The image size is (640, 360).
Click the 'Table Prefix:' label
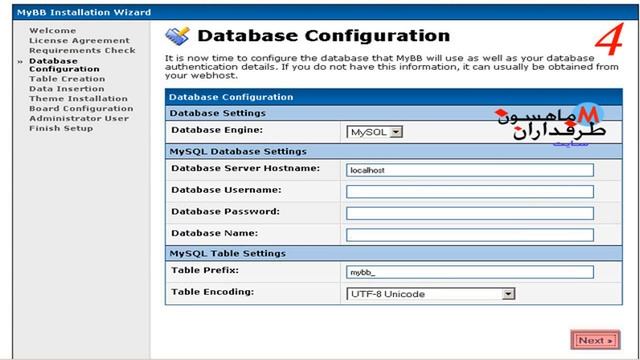pos(205,270)
